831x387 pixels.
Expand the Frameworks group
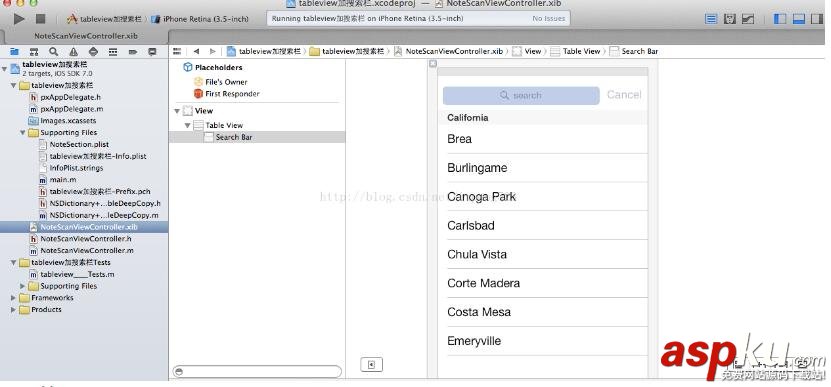[x=13, y=298]
